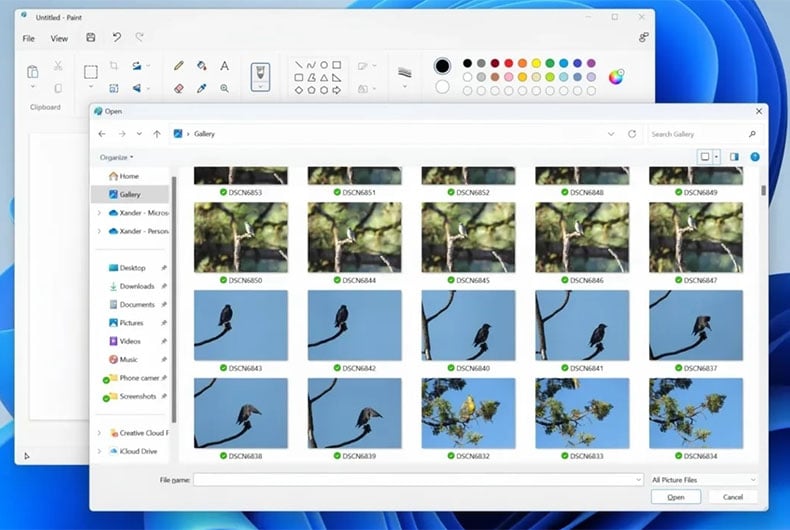Expand the iCloud Drive tree node
The height and width of the screenshot is (530, 790).
click(99, 451)
